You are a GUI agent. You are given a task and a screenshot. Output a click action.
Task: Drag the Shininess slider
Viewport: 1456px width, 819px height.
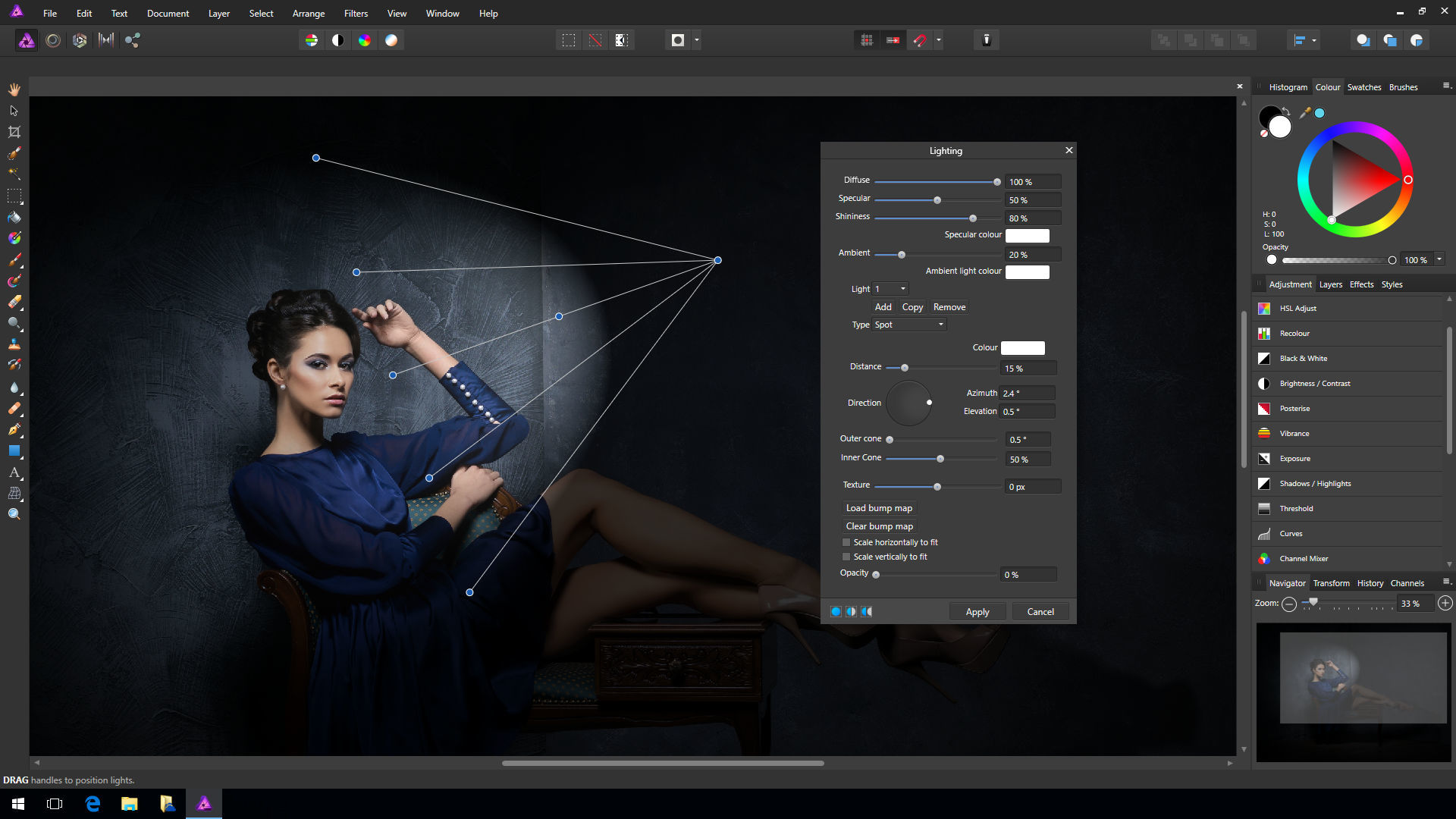tap(972, 218)
